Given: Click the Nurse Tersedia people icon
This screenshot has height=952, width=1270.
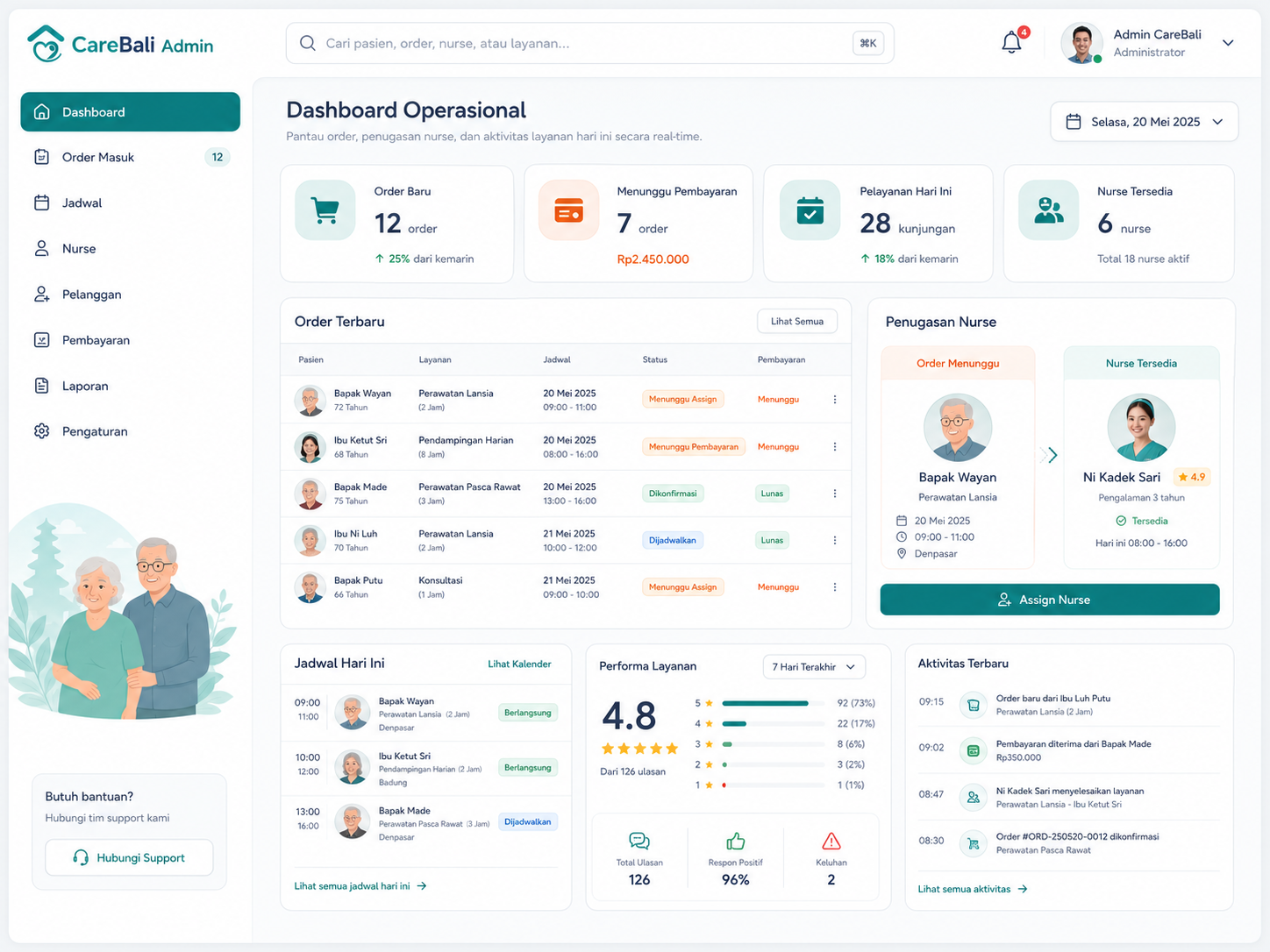Looking at the screenshot, I should (x=1049, y=210).
